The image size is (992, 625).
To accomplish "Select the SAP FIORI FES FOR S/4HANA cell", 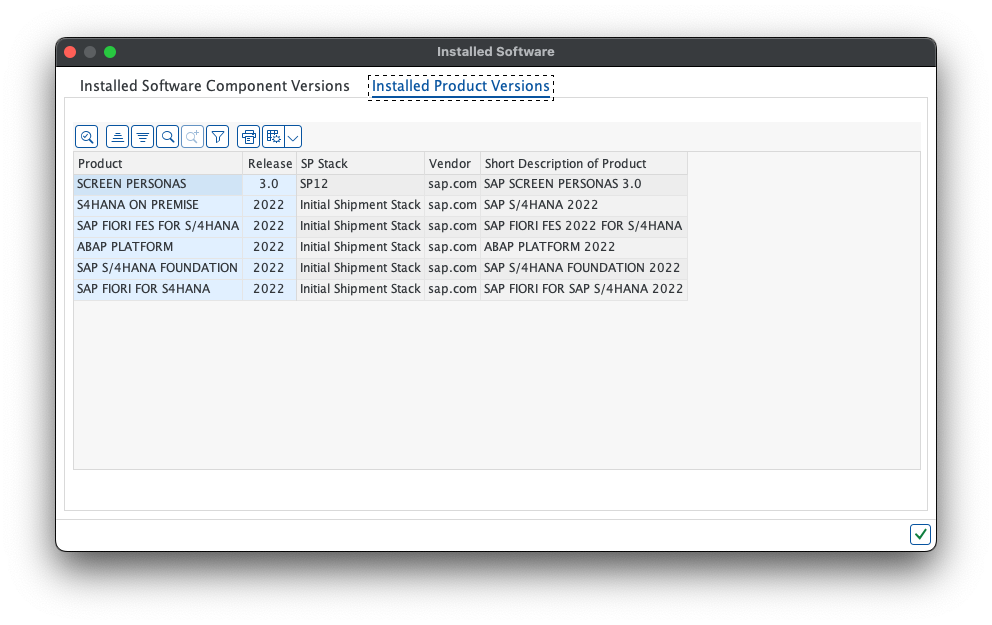I will coord(158,226).
